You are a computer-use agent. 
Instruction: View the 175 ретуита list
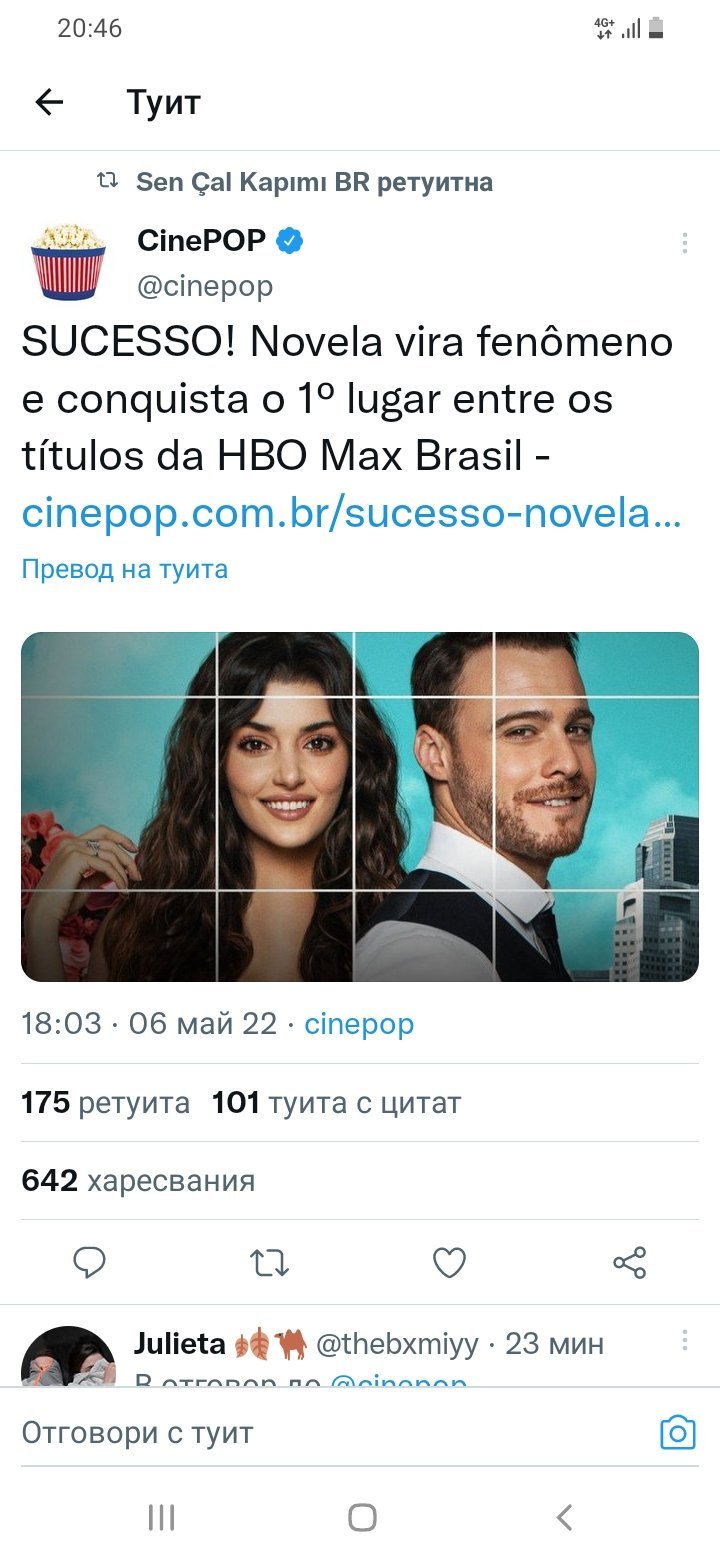(x=105, y=1103)
